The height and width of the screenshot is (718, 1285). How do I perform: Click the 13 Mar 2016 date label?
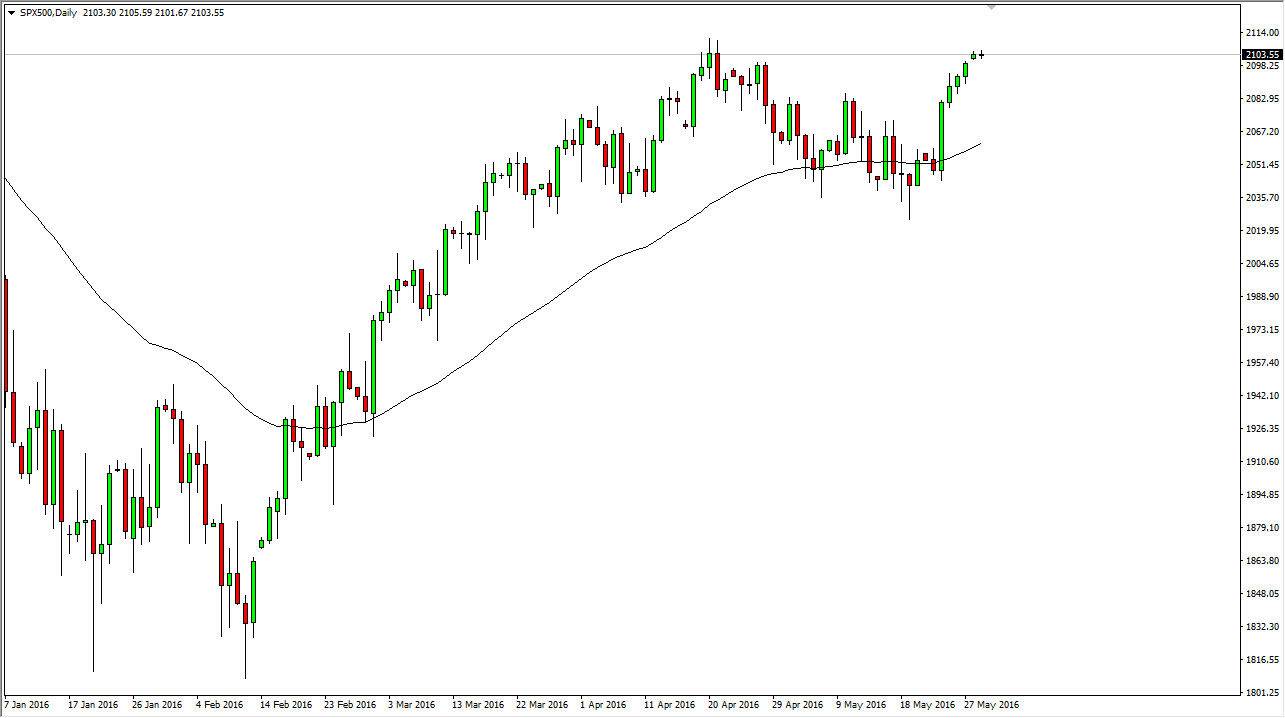point(478,705)
